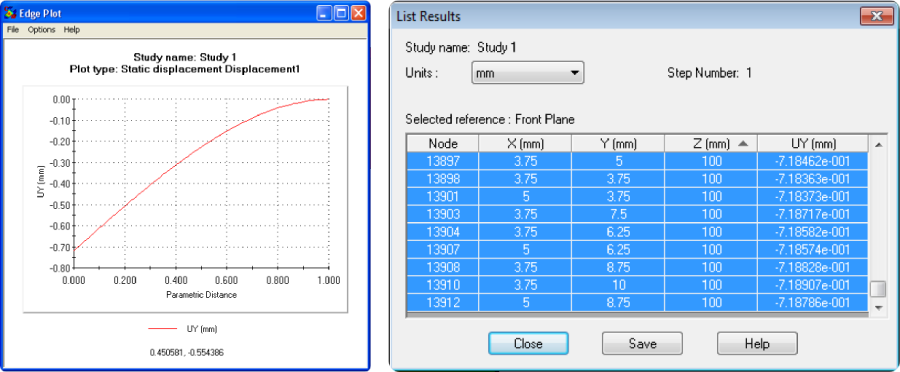
Task: Select the row for node 13898
Action: point(637,179)
